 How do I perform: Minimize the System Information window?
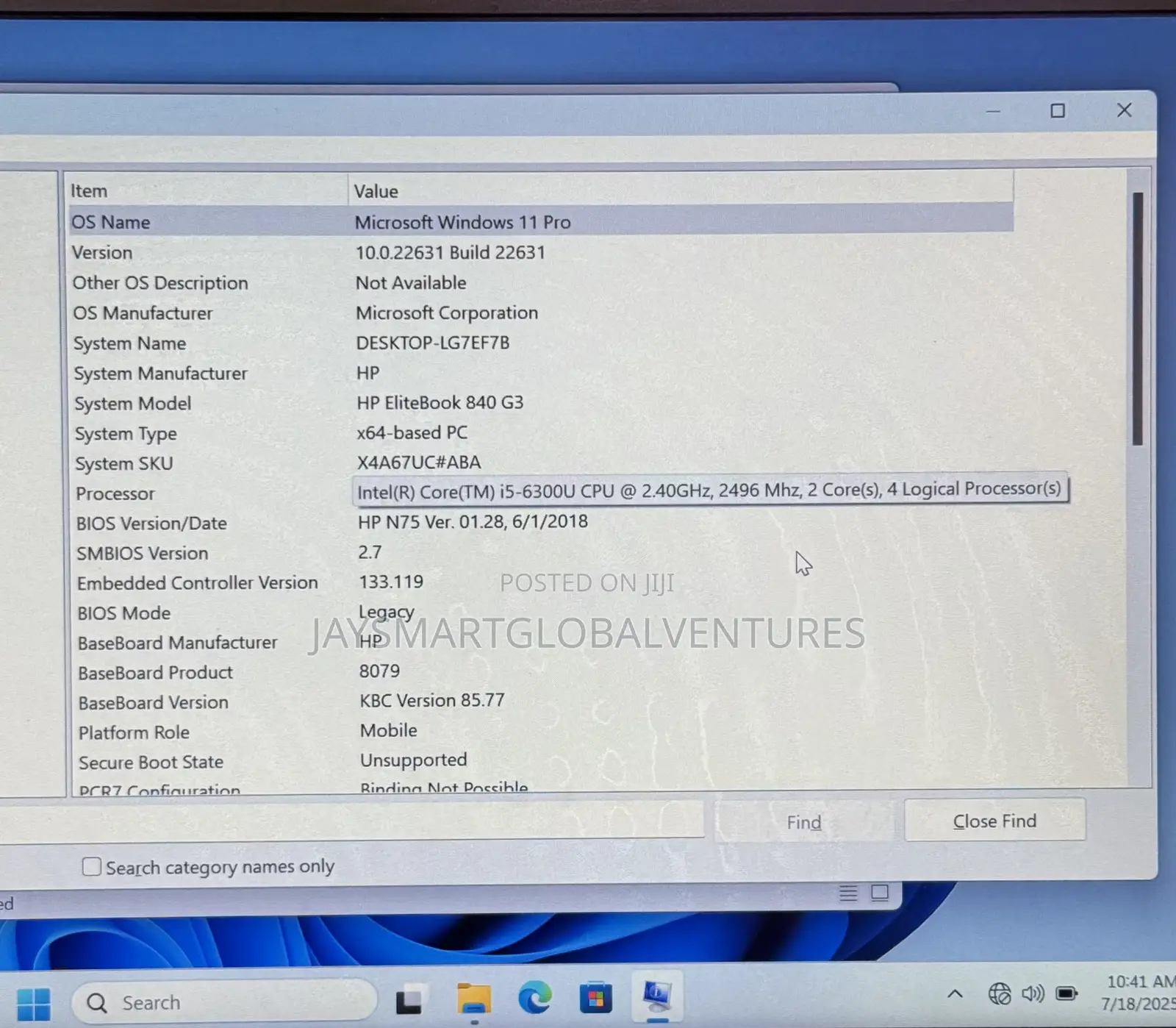993,111
